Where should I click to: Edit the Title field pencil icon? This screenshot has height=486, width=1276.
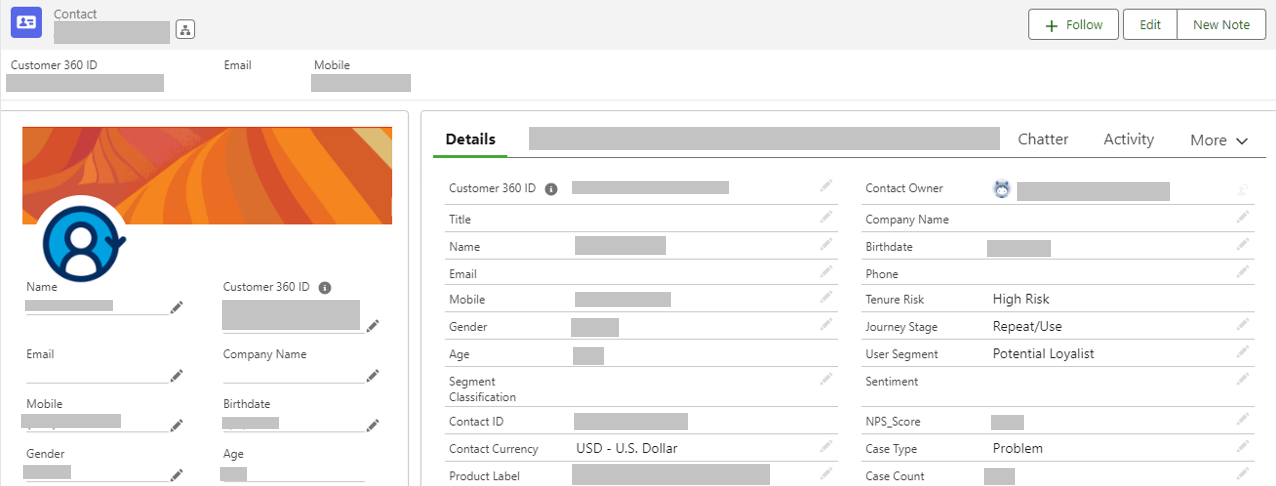click(x=826, y=217)
